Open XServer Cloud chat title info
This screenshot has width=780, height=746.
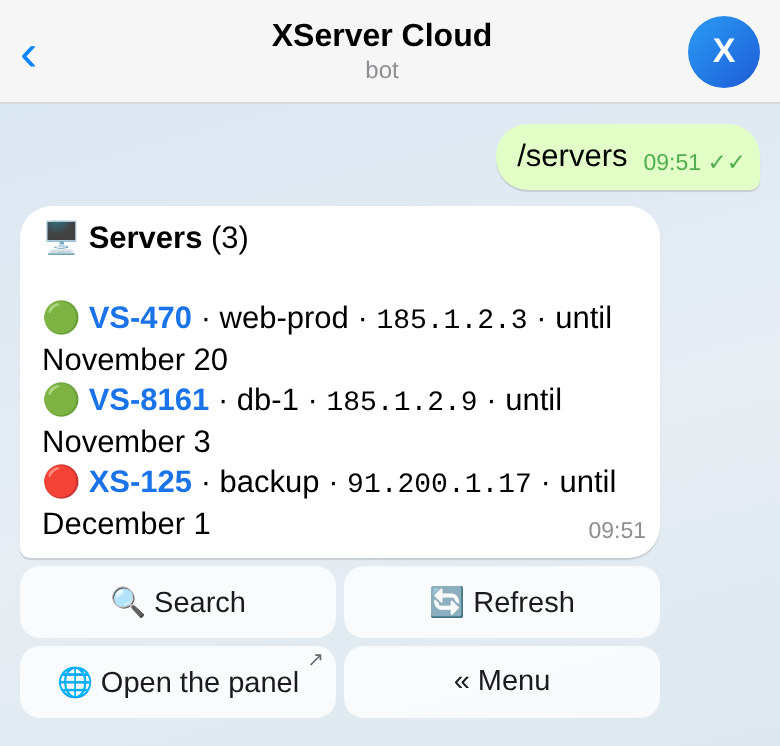(382, 35)
